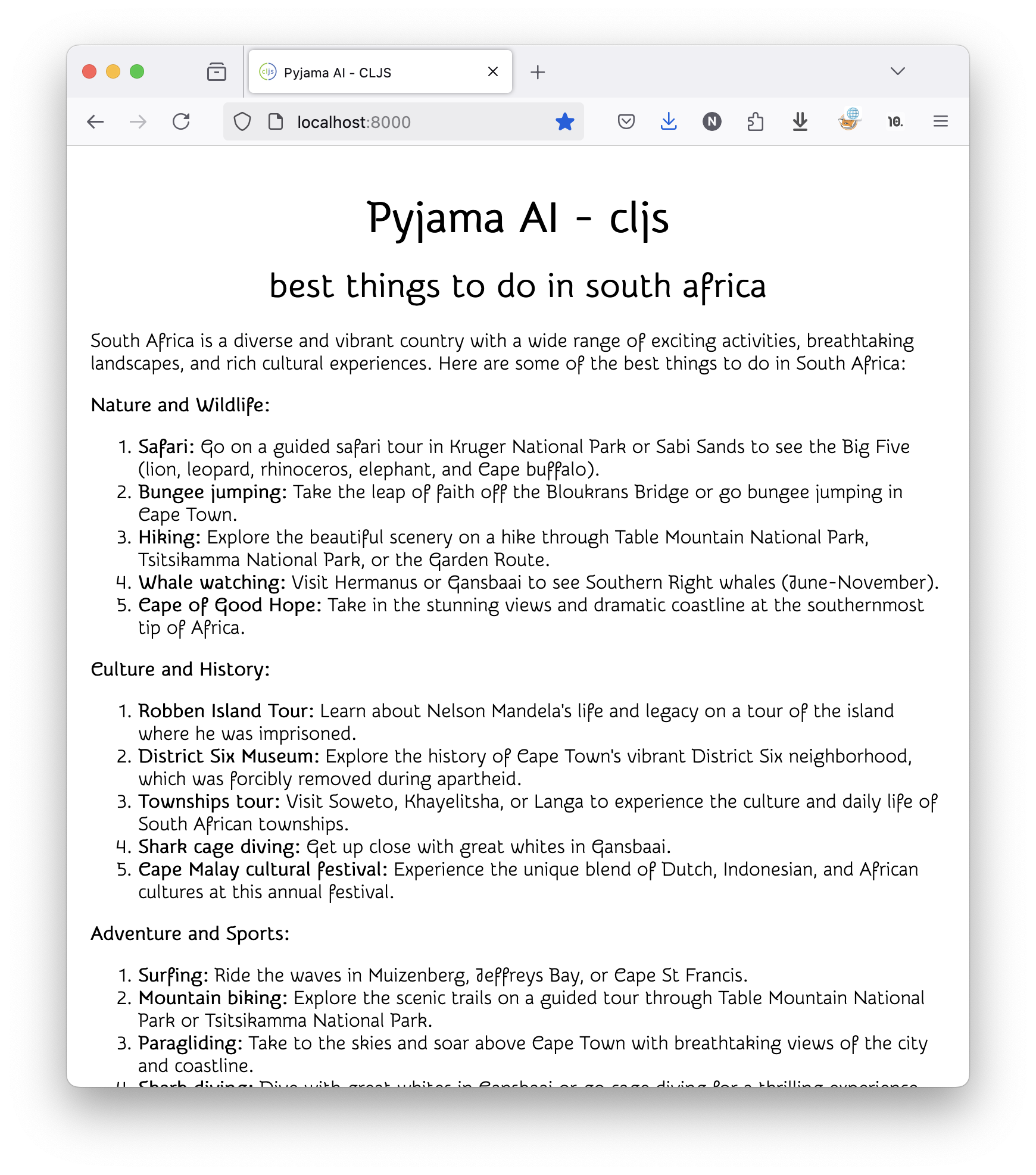The height and width of the screenshot is (1175, 1036).
Task: Expand the list all tabs chevron
Action: pos(897,71)
